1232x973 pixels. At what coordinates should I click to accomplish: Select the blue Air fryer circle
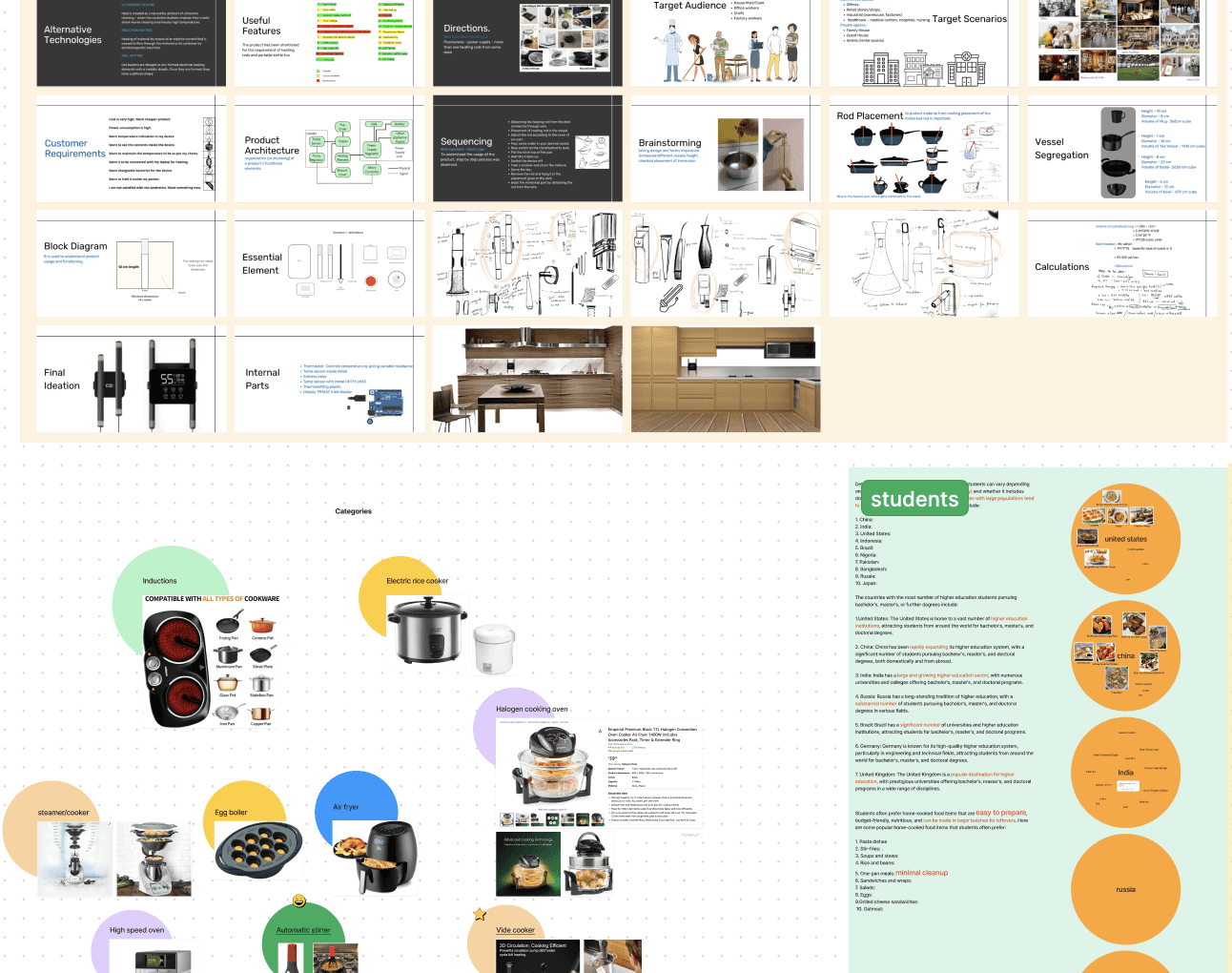point(357,813)
